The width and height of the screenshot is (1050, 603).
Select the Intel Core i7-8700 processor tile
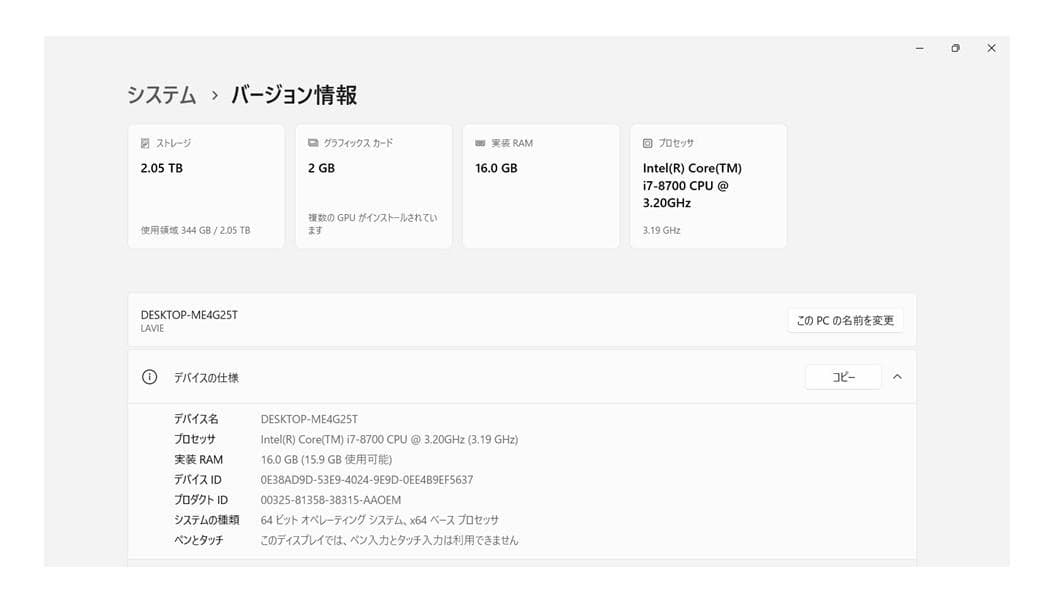pyautogui.click(x=708, y=186)
